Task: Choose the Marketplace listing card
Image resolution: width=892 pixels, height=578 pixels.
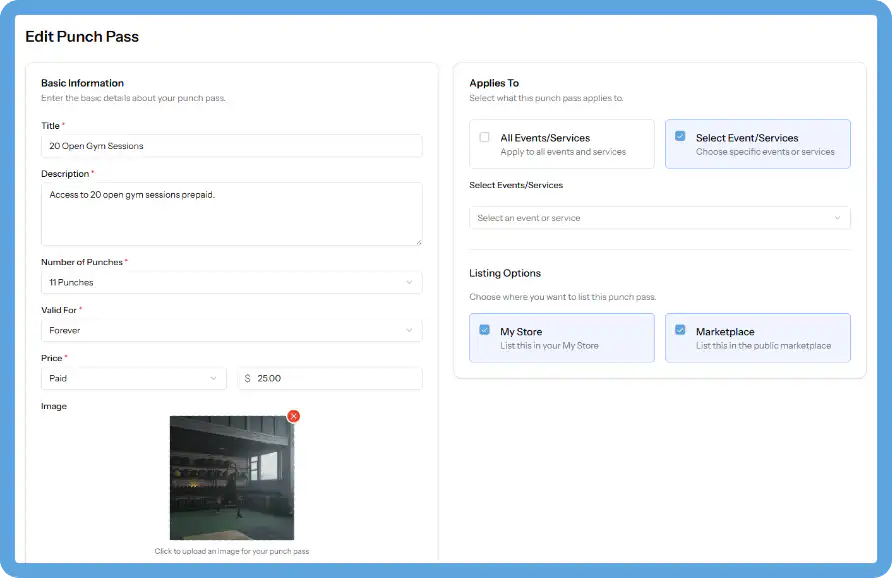Action: point(757,337)
